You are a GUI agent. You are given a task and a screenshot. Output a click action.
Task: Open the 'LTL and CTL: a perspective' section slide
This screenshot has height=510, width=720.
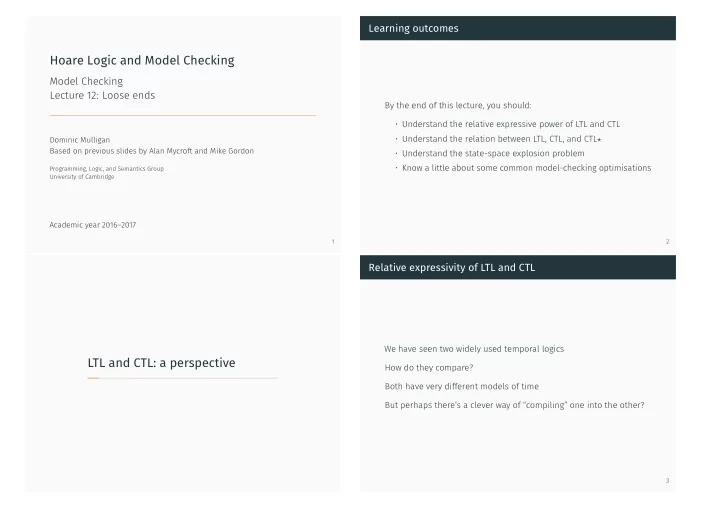tap(183, 374)
